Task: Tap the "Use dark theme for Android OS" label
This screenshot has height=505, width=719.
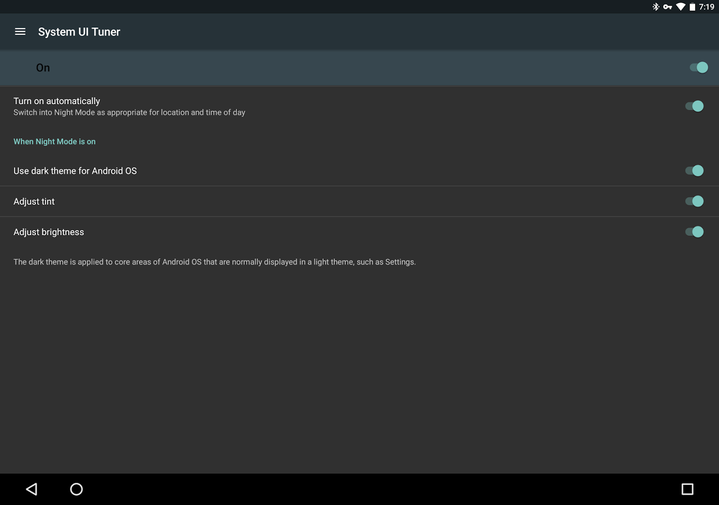Action: (75, 171)
